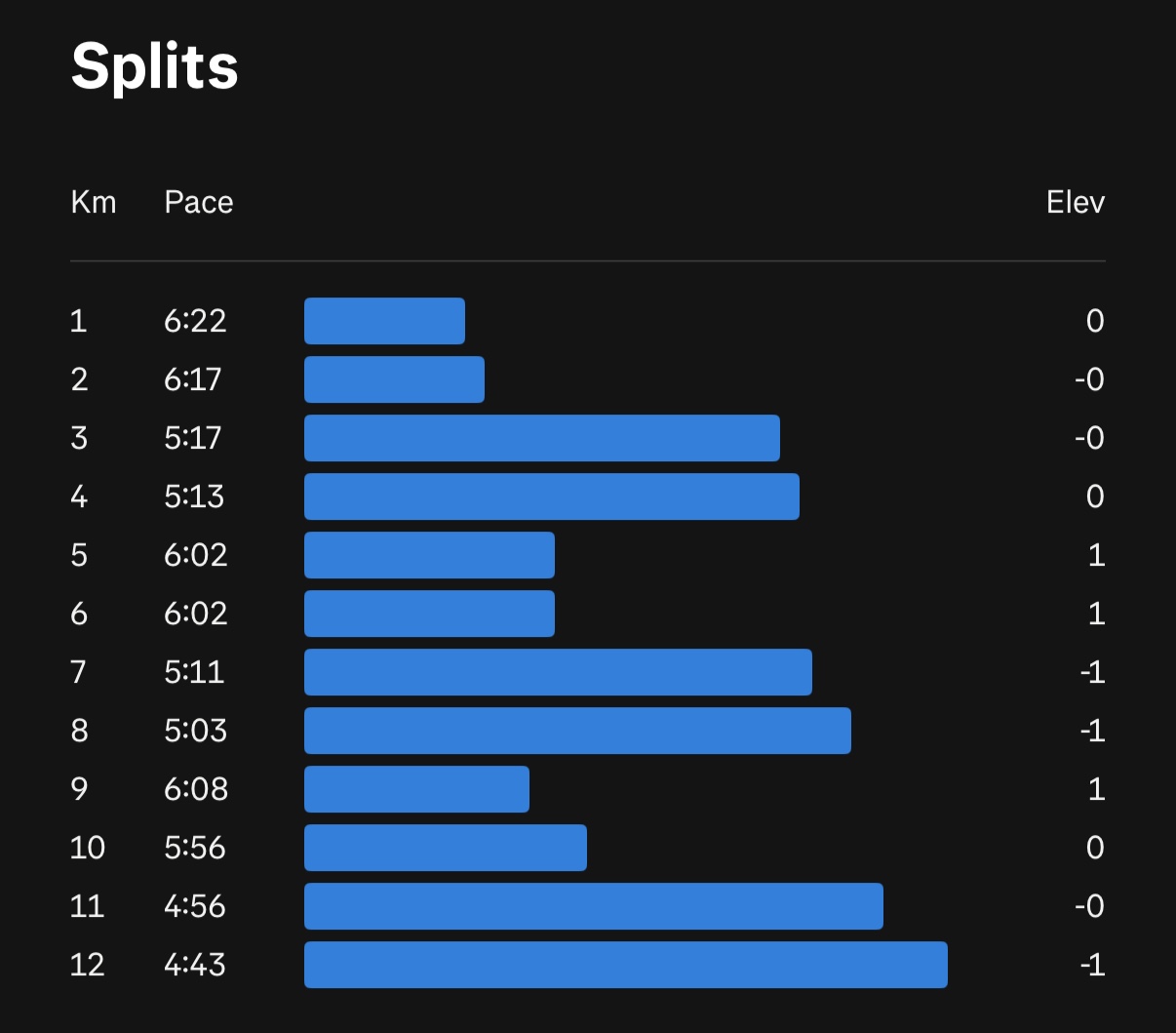
Task: Click the 6:22 pace value
Action: pyautogui.click(x=195, y=321)
